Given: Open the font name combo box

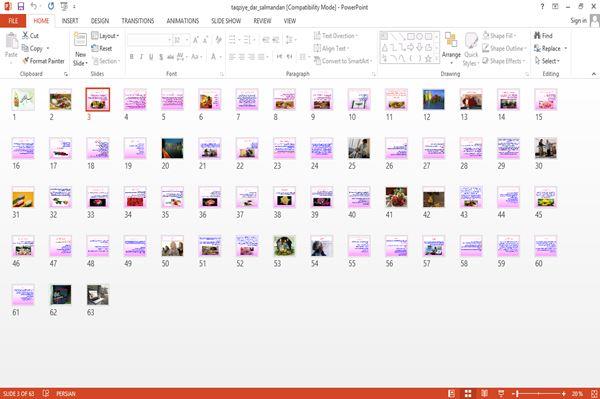Looking at the screenshot, I should point(149,40).
